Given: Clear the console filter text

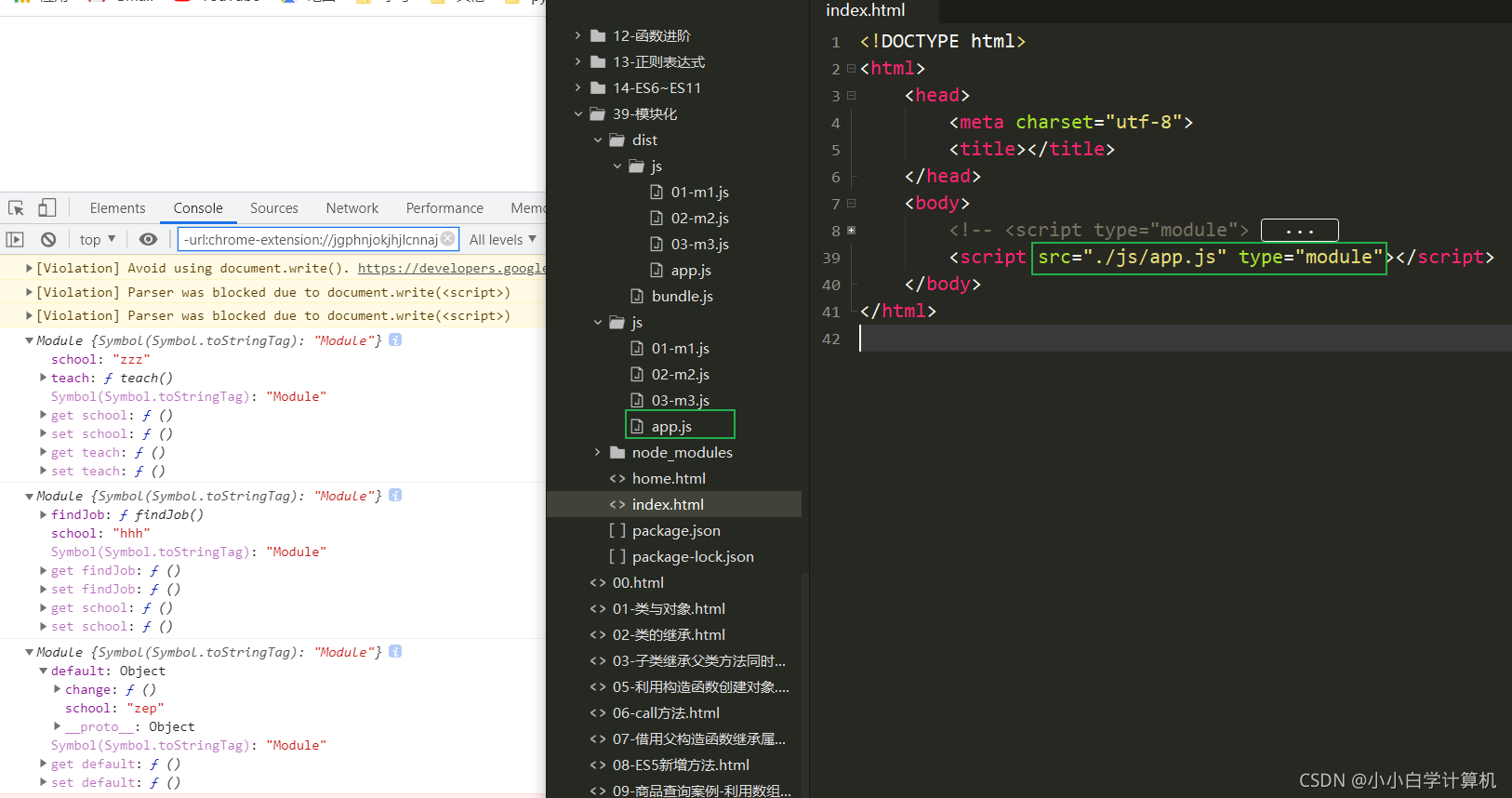Looking at the screenshot, I should (448, 239).
